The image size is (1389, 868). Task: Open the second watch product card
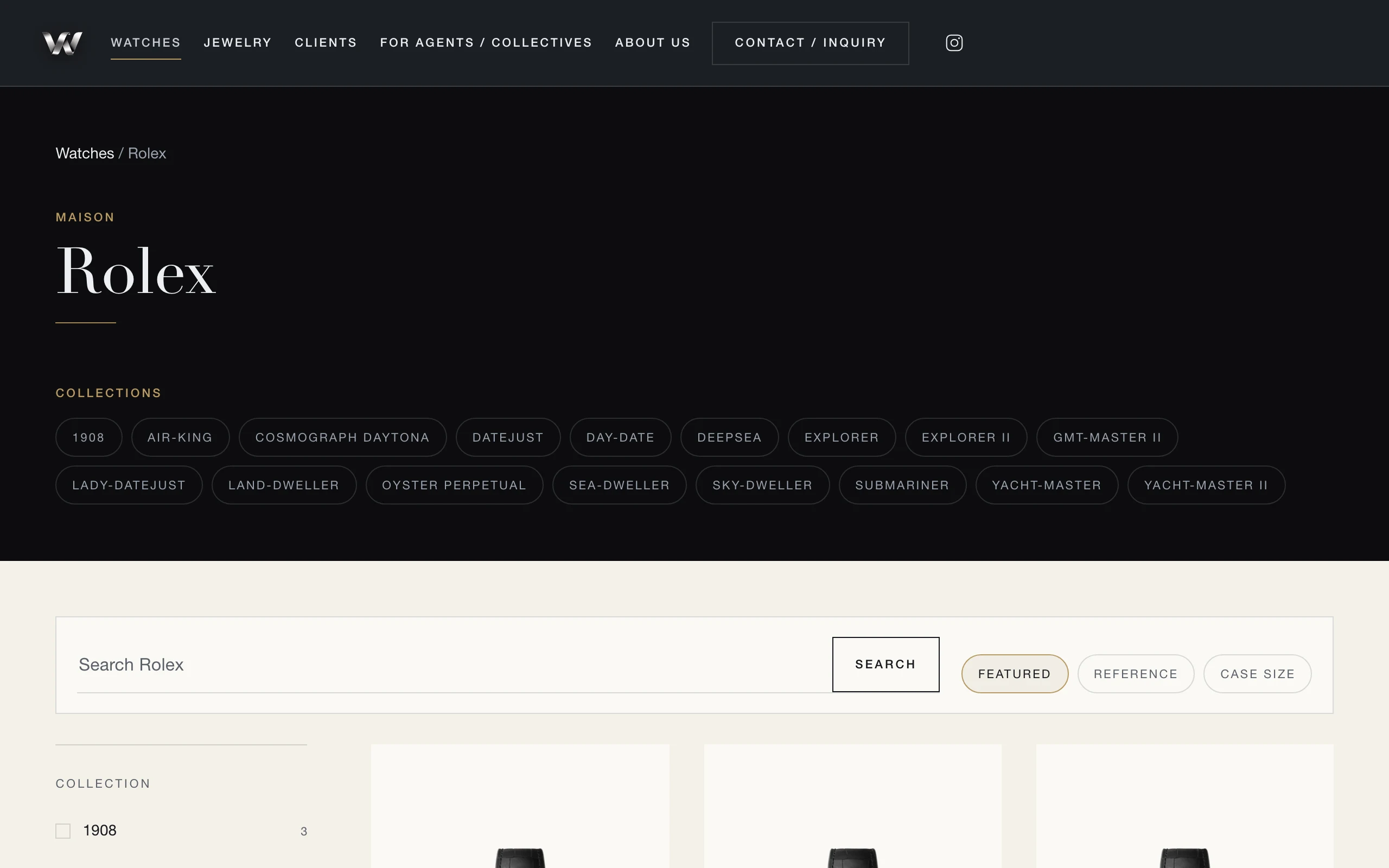(x=853, y=806)
